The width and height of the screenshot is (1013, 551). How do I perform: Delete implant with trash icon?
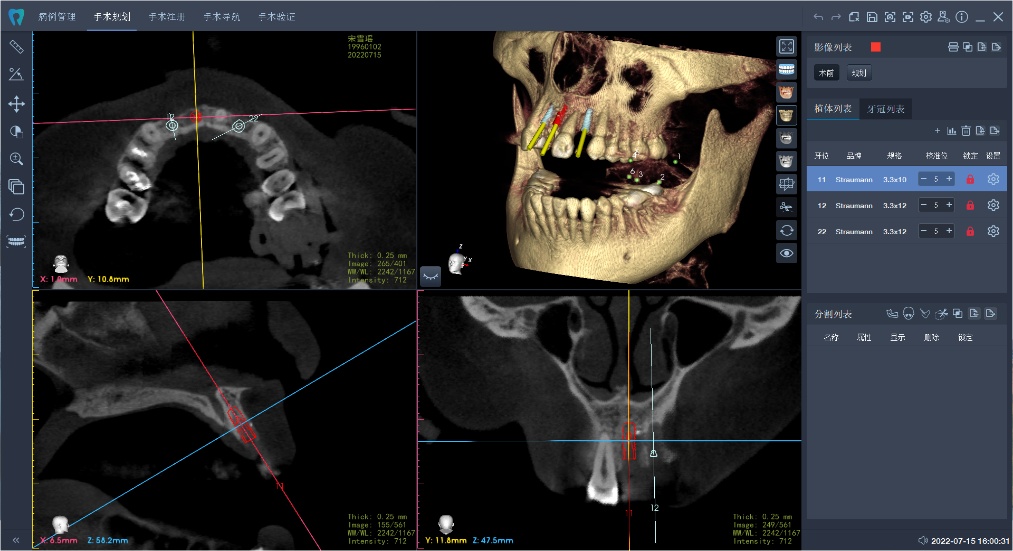pyautogui.click(x=966, y=131)
